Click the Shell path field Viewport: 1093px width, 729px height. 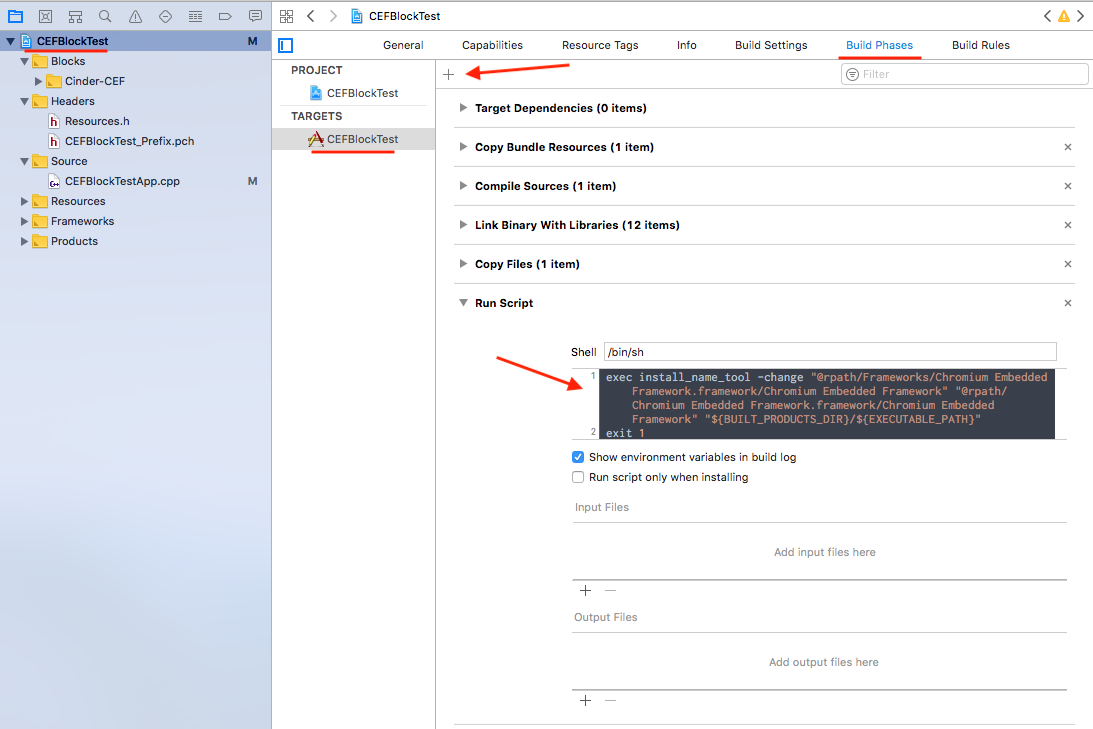[830, 352]
